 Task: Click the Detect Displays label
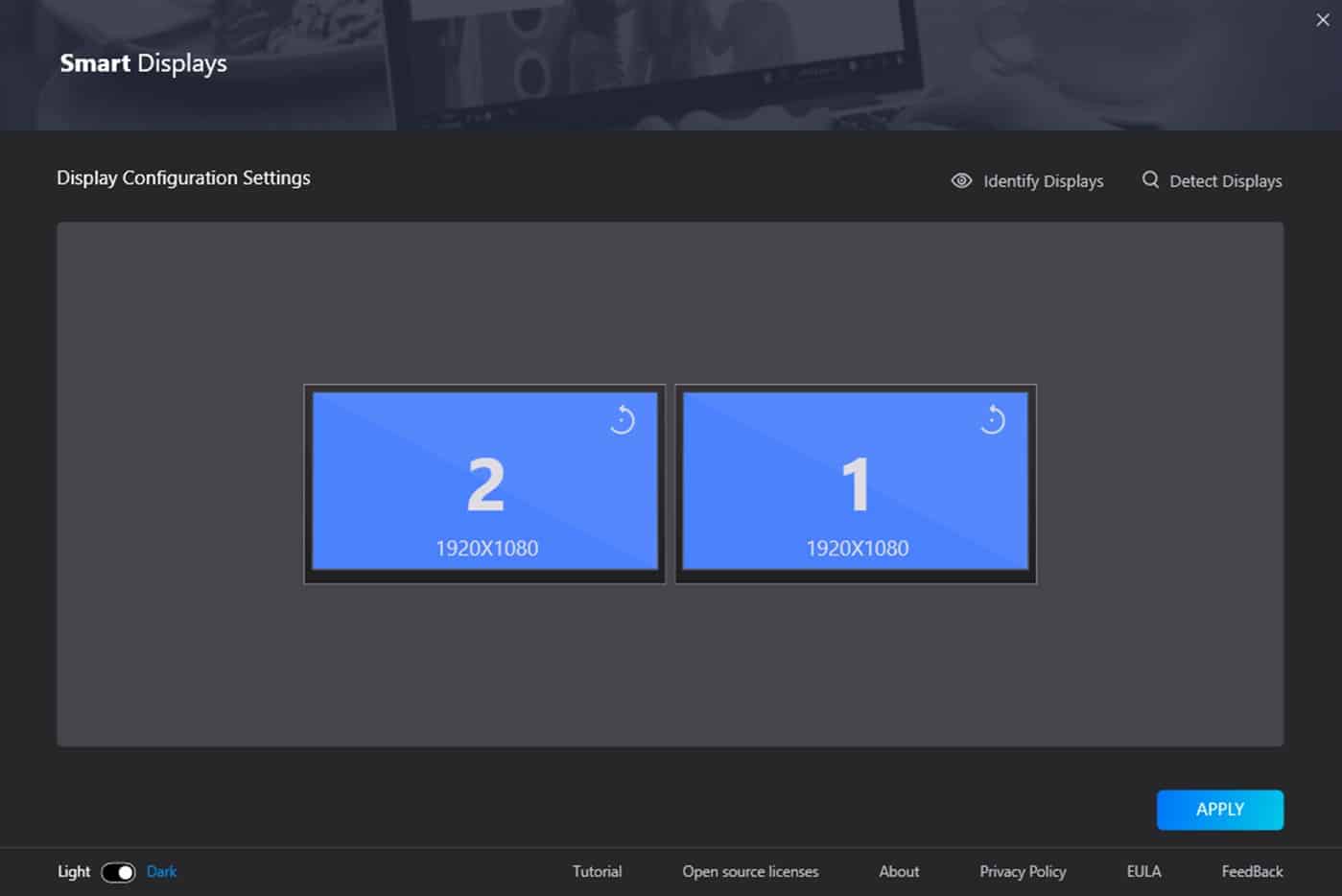point(1225,181)
